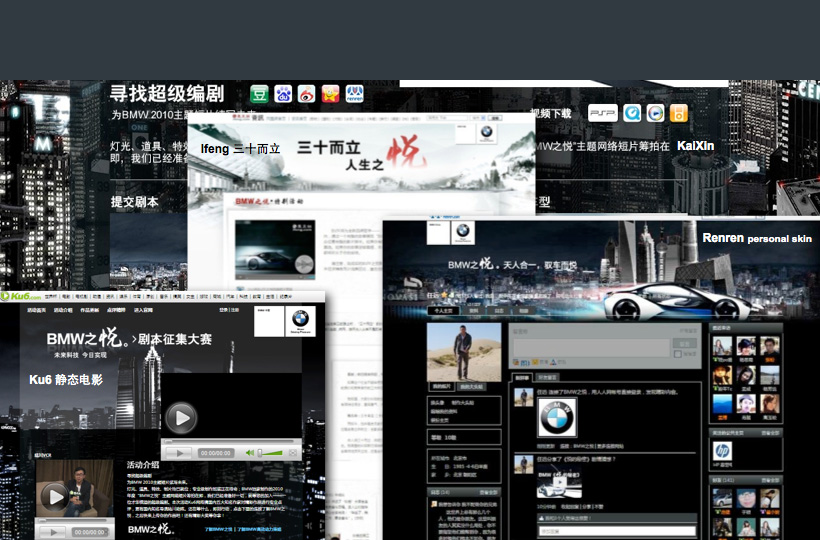Click speaker mute icon in Ku6 player
Viewport: 820px width, 540px height.
250,453
